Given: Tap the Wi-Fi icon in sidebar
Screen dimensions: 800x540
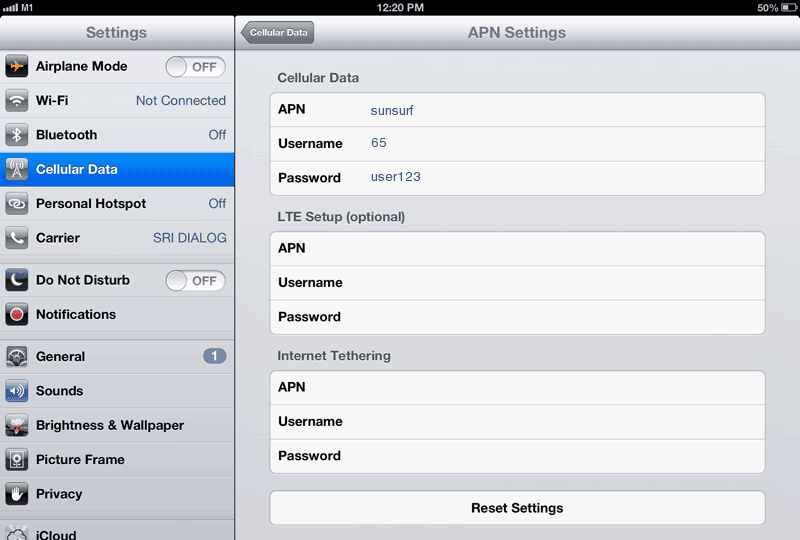Looking at the screenshot, I should pyautogui.click(x=16, y=101).
